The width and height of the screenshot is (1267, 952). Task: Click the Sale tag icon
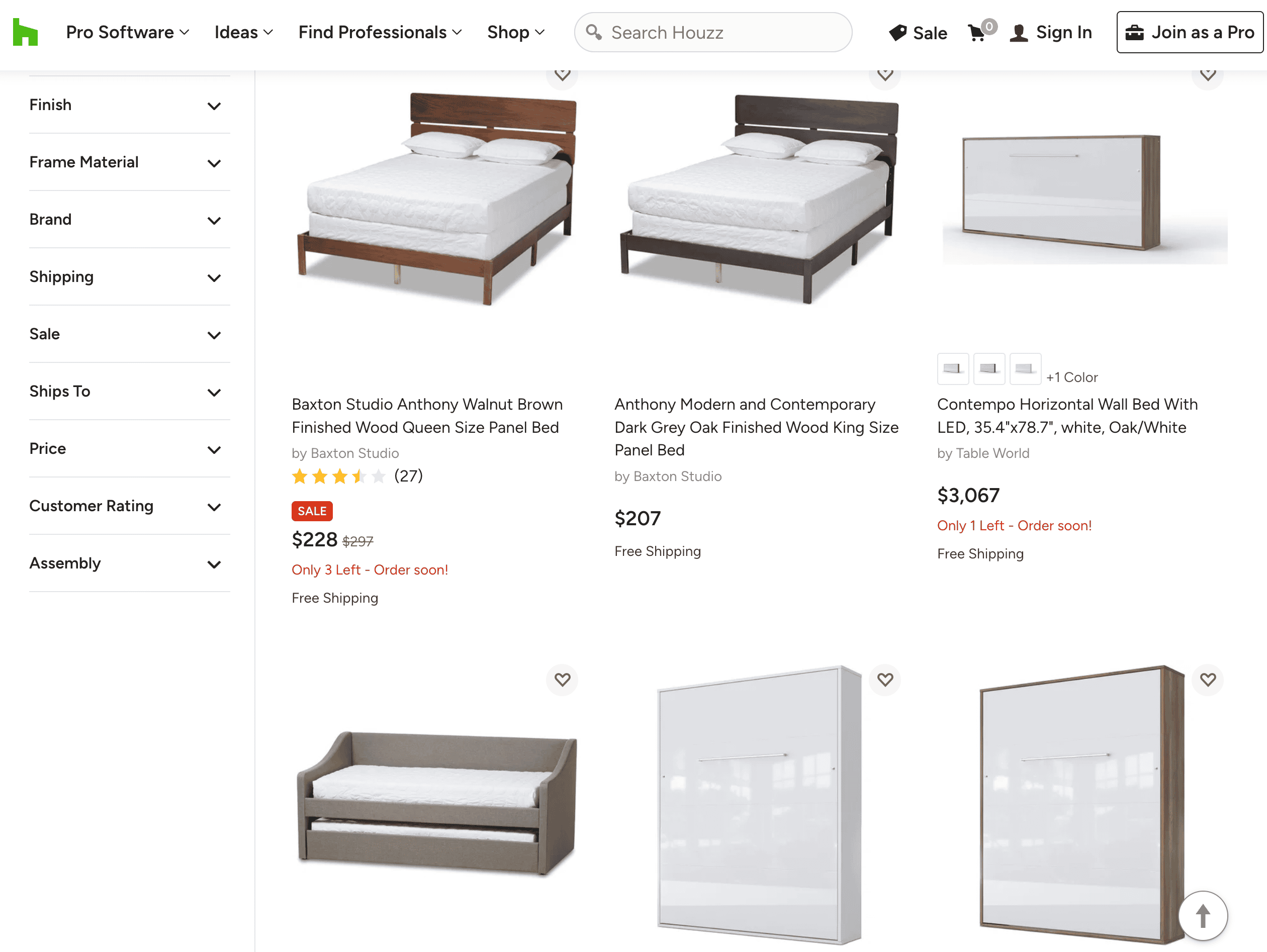coord(897,33)
